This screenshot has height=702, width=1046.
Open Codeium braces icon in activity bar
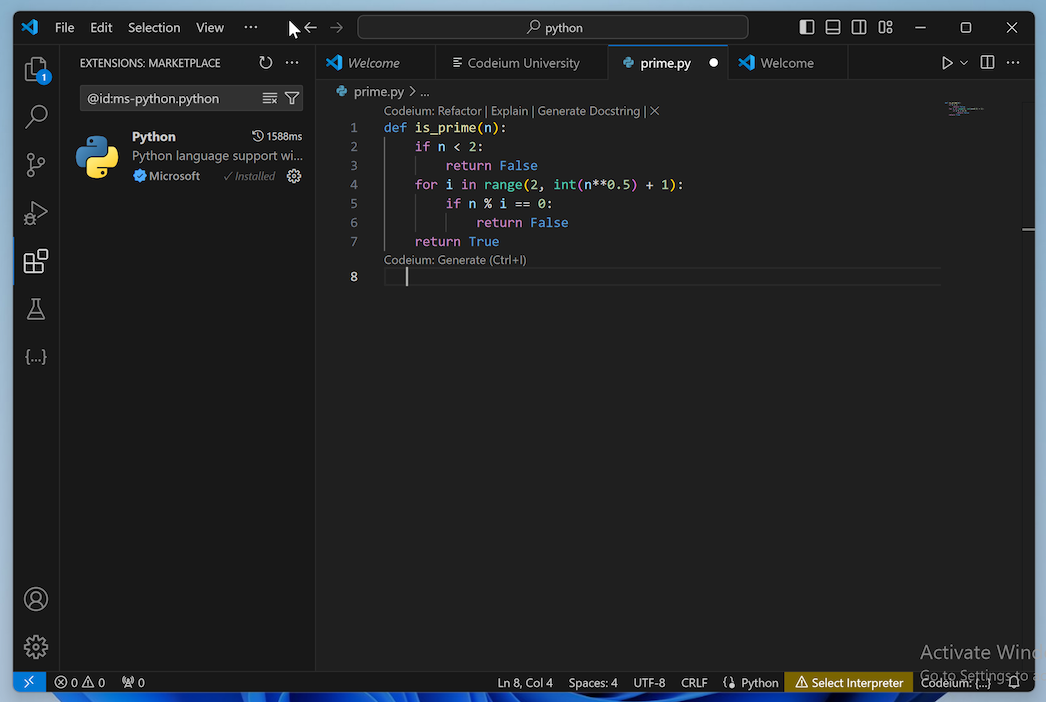(36, 357)
